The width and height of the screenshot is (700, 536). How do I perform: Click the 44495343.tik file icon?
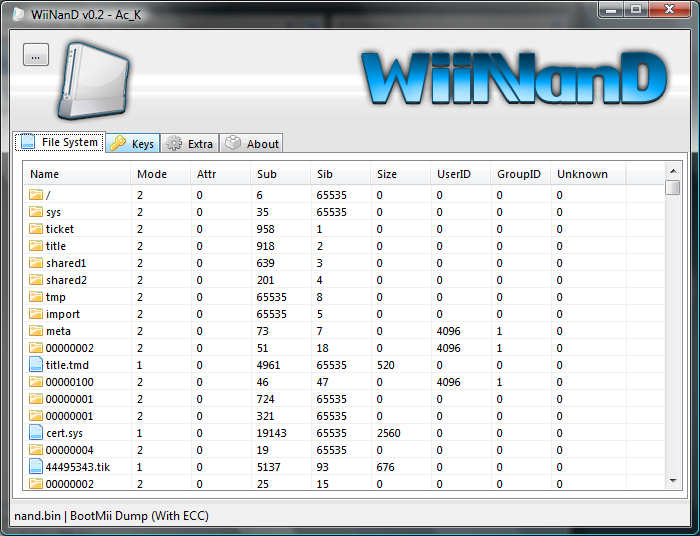click(36, 466)
